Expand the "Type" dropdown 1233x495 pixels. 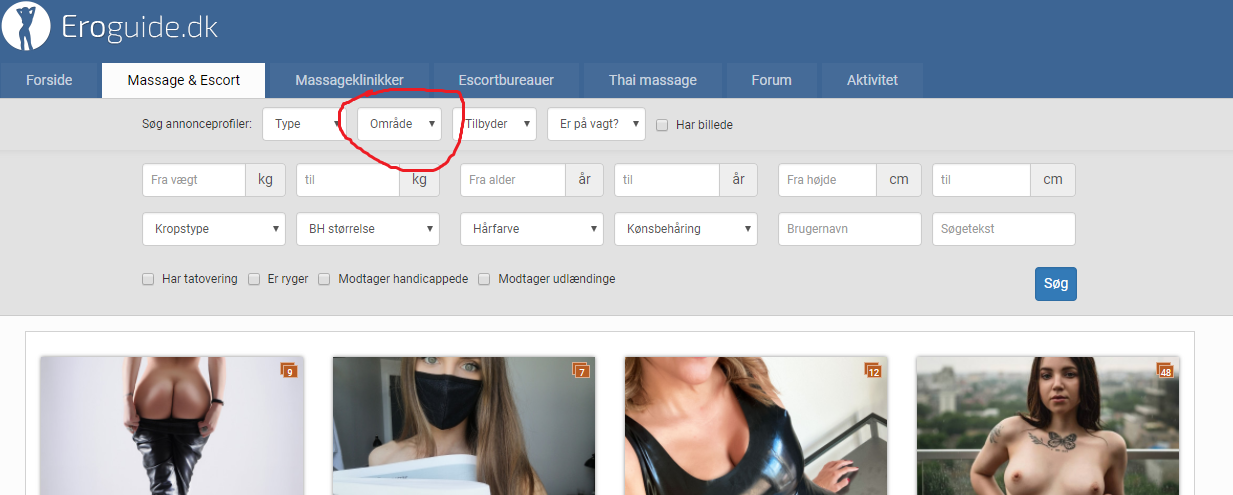pyautogui.click(x=304, y=124)
